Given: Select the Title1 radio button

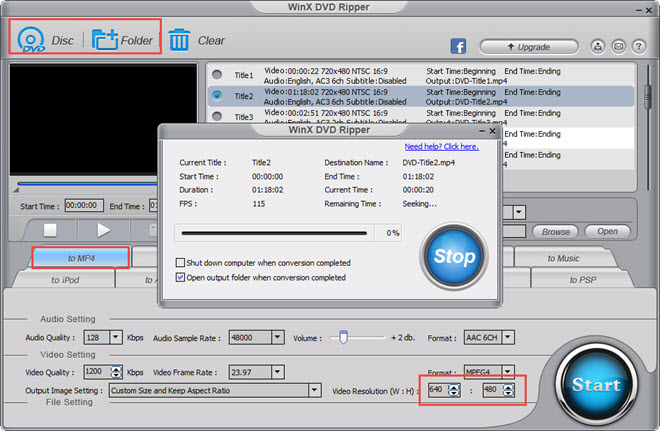Looking at the screenshot, I should click(216, 73).
